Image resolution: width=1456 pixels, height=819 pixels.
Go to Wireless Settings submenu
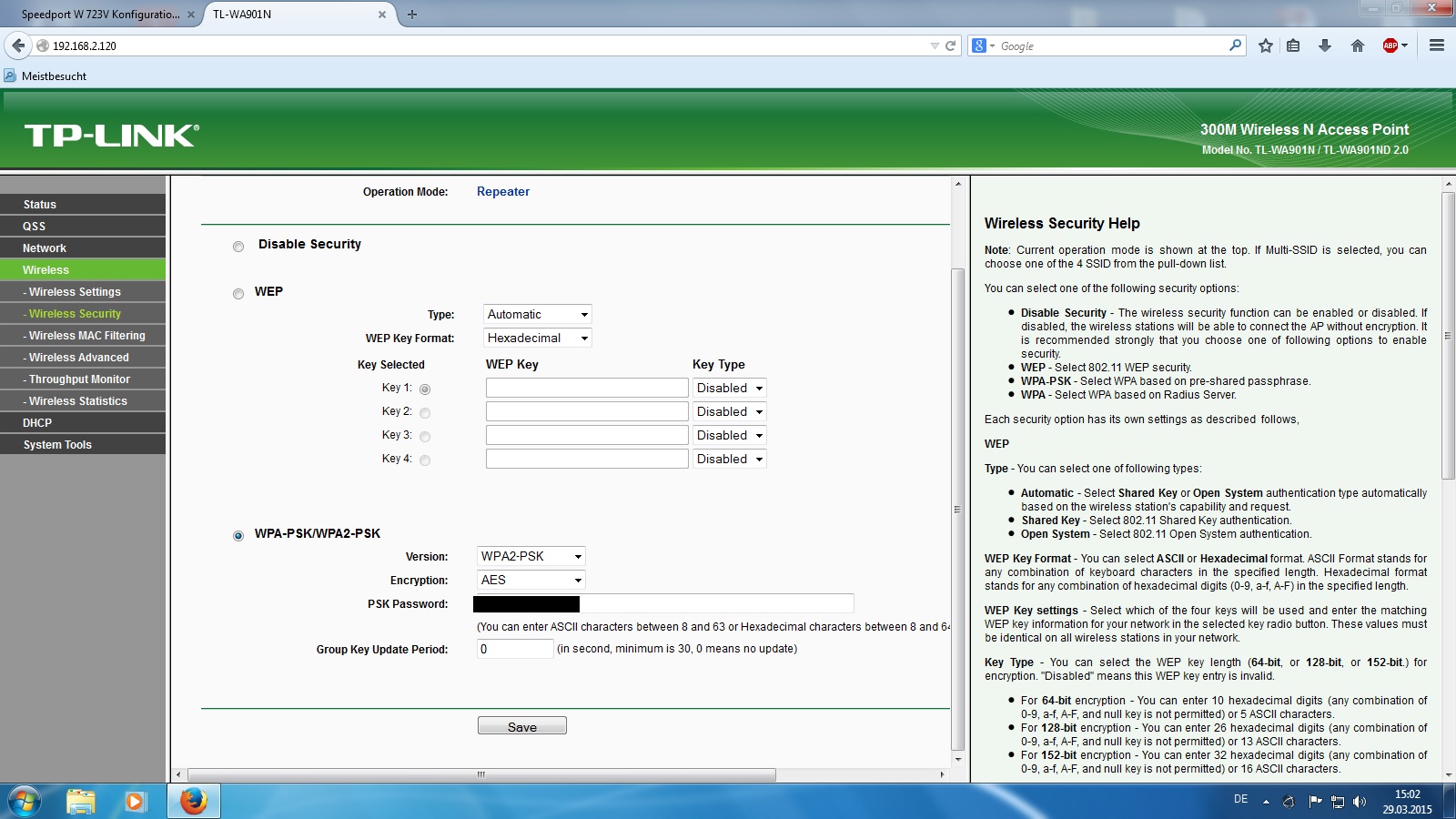[x=83, y=292]
